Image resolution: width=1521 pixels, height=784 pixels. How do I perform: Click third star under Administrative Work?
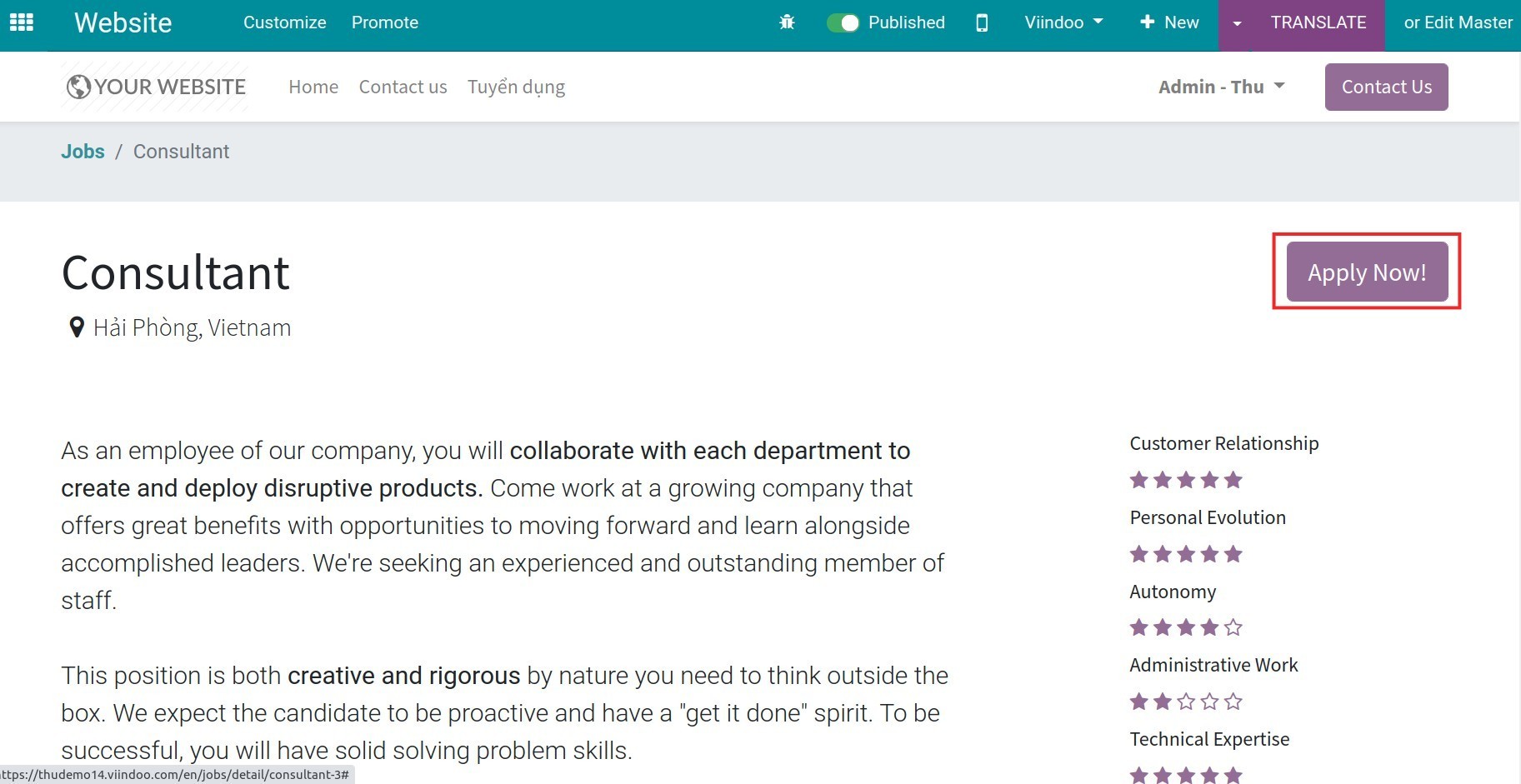[1186, 702]
